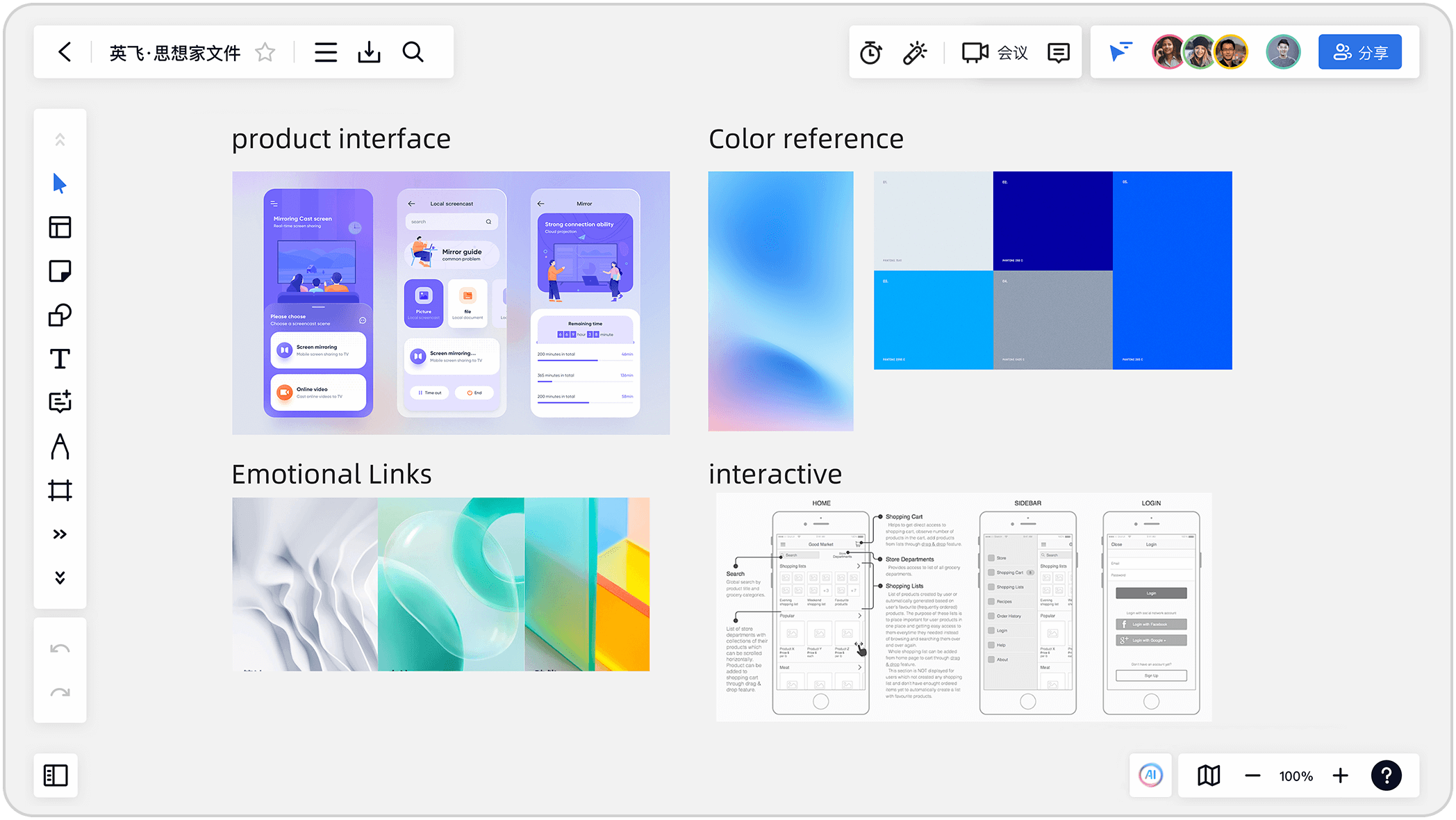Redo the last action
The height and width of the screenshot is (820, 1456).
pyautogui.click(x=60, y=692)
